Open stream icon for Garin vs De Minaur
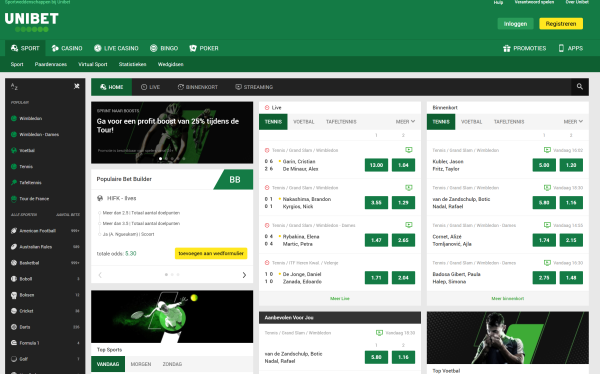This screenshot has width=600, height=374. click(x=409, y=150)
